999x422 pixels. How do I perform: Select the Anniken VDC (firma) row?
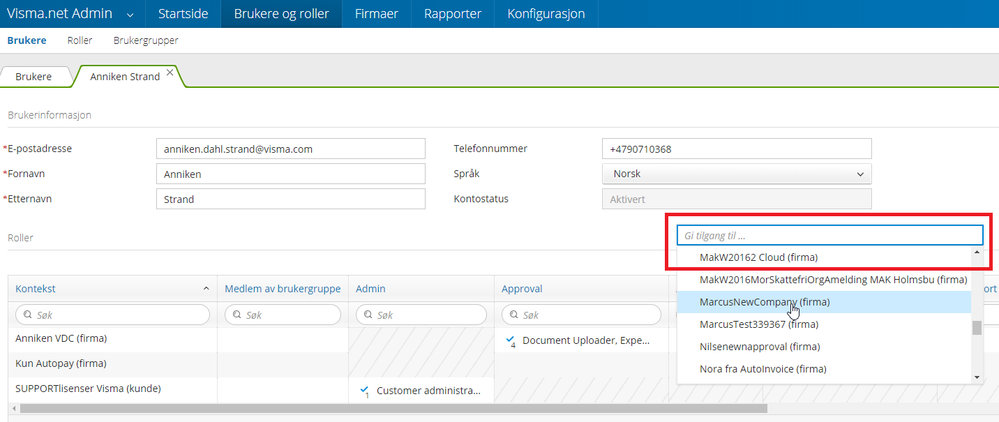pos(61,339)
